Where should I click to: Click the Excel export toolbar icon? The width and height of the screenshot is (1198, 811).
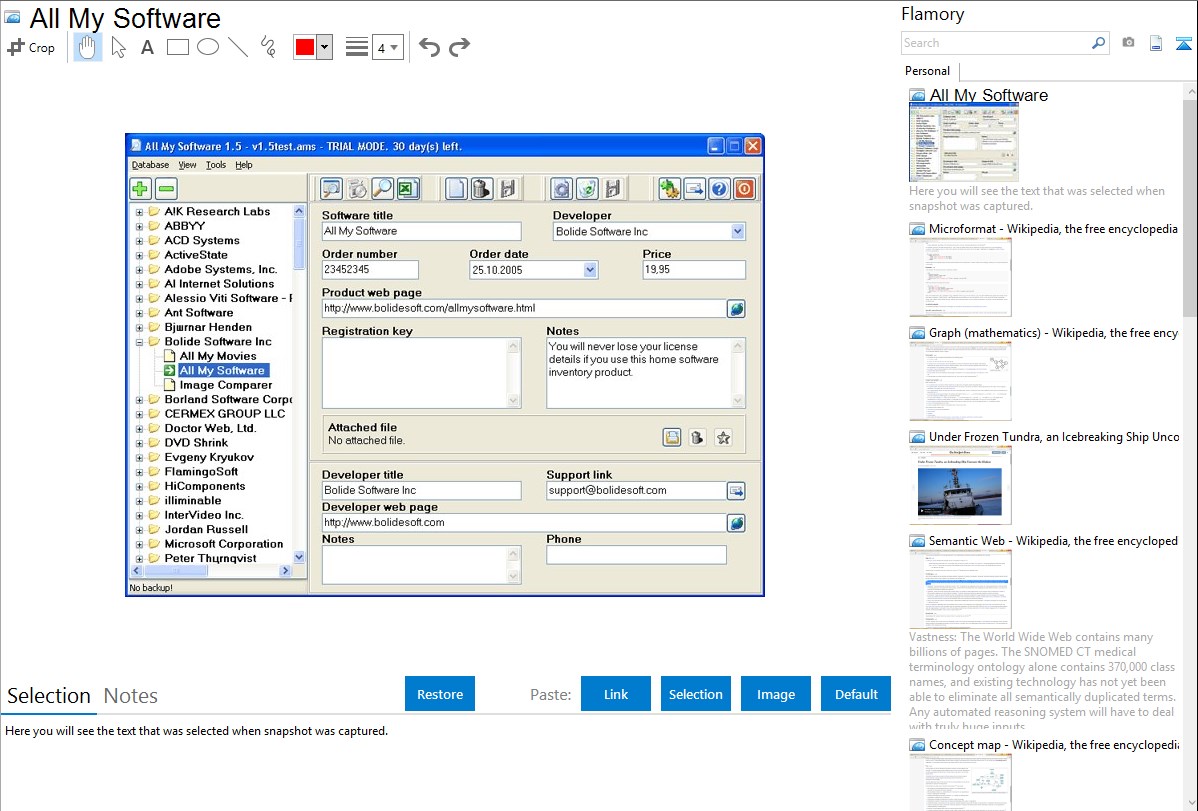coord(409,189)
